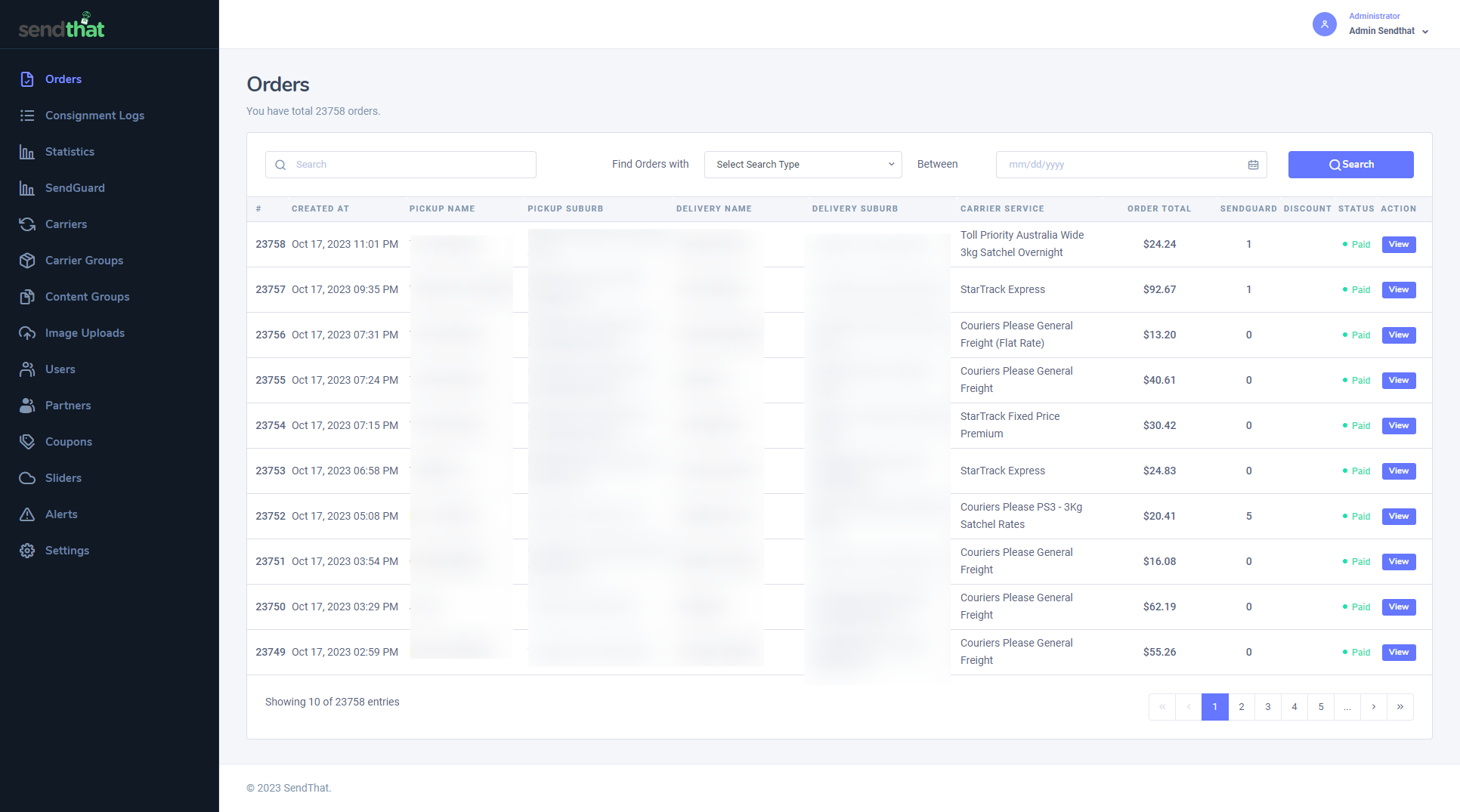
Task: Click SendGuard value 5 for order 23752
Action: (1248, 517)
